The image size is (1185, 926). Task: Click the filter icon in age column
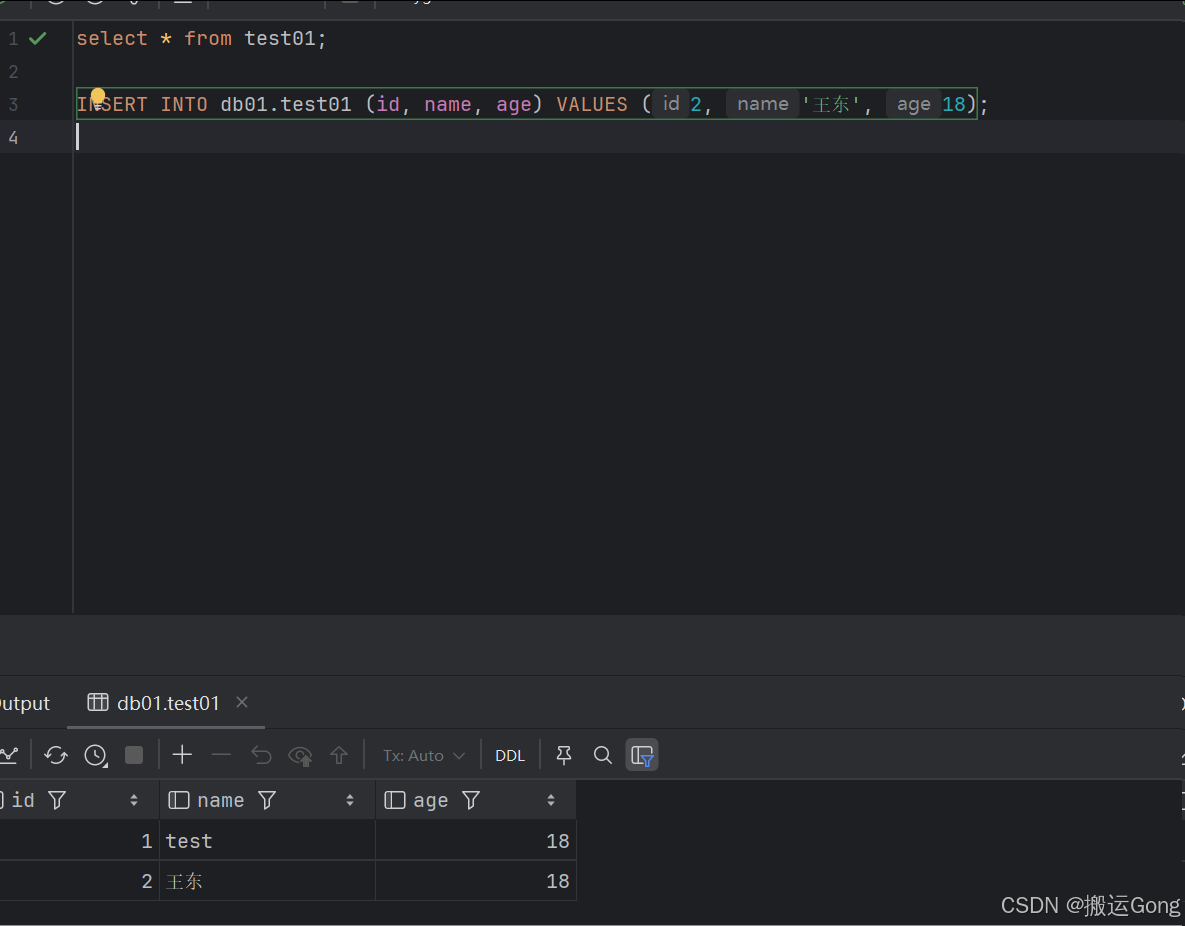[x=471, y=801]
